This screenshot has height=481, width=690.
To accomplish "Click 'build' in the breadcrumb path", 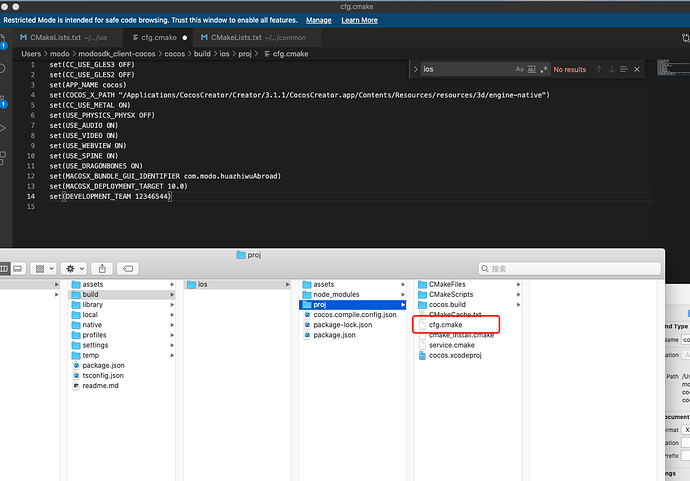I will click(202, 54).
